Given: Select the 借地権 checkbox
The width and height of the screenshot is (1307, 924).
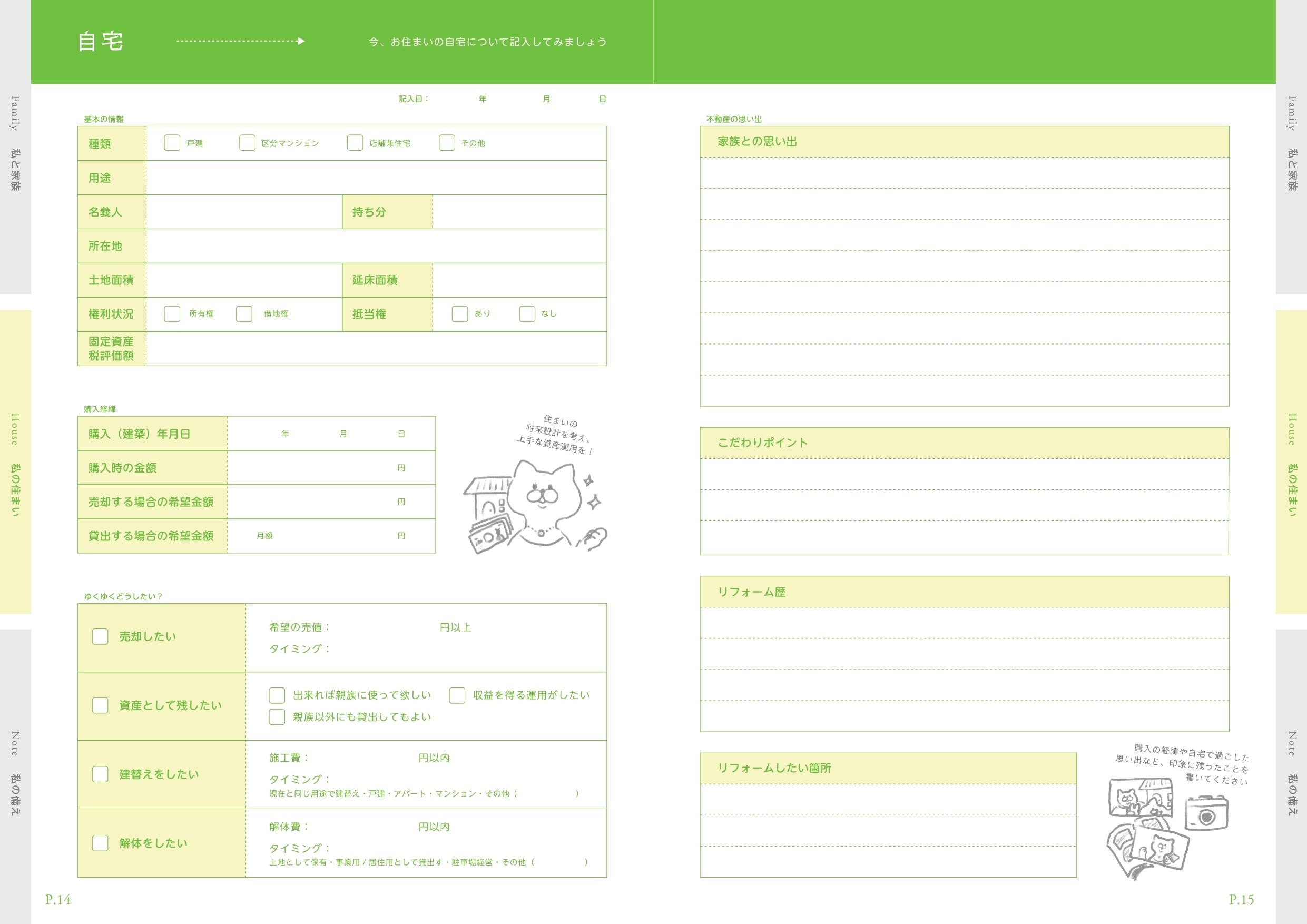Looking at the screenshot, I should 244,313.
